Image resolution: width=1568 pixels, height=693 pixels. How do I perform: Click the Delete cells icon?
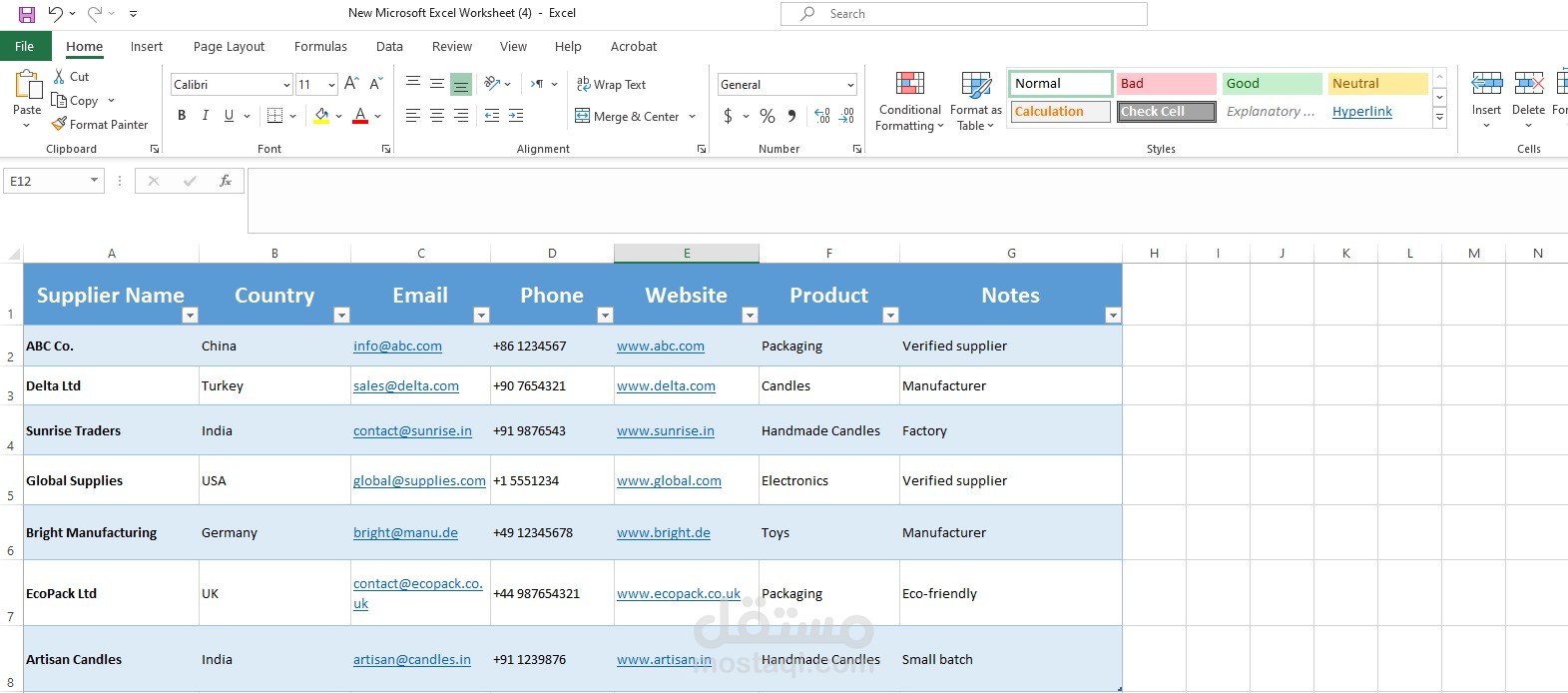(x=1528, y=84)
